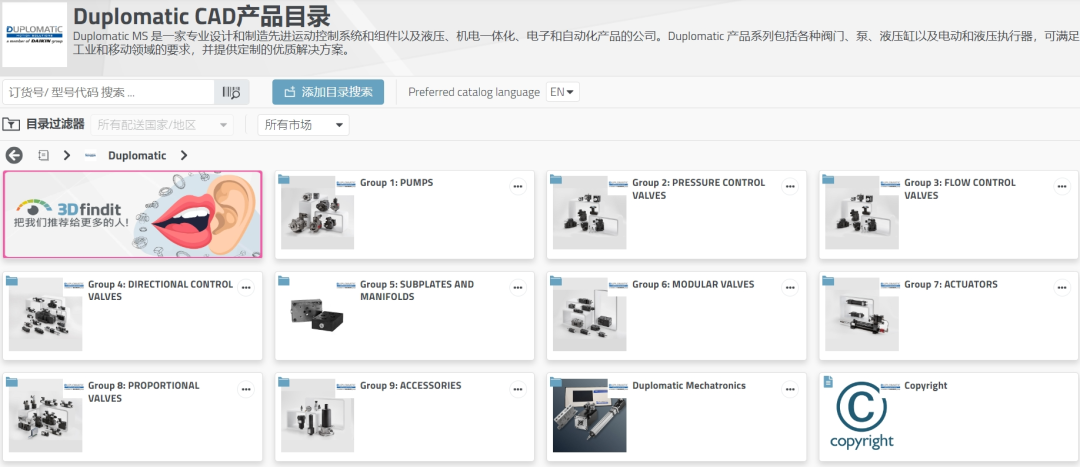Open Group 5: SUBPLATES AND MANIFOLDS title
Image resolution: width=1080 pixels, height=467 pixels.
(x=417, y=290)
